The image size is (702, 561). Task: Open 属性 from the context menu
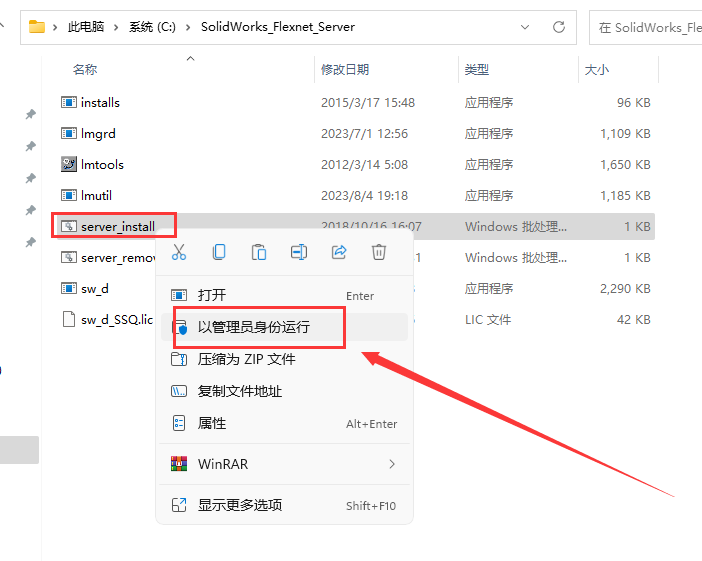tap(212, 423)
